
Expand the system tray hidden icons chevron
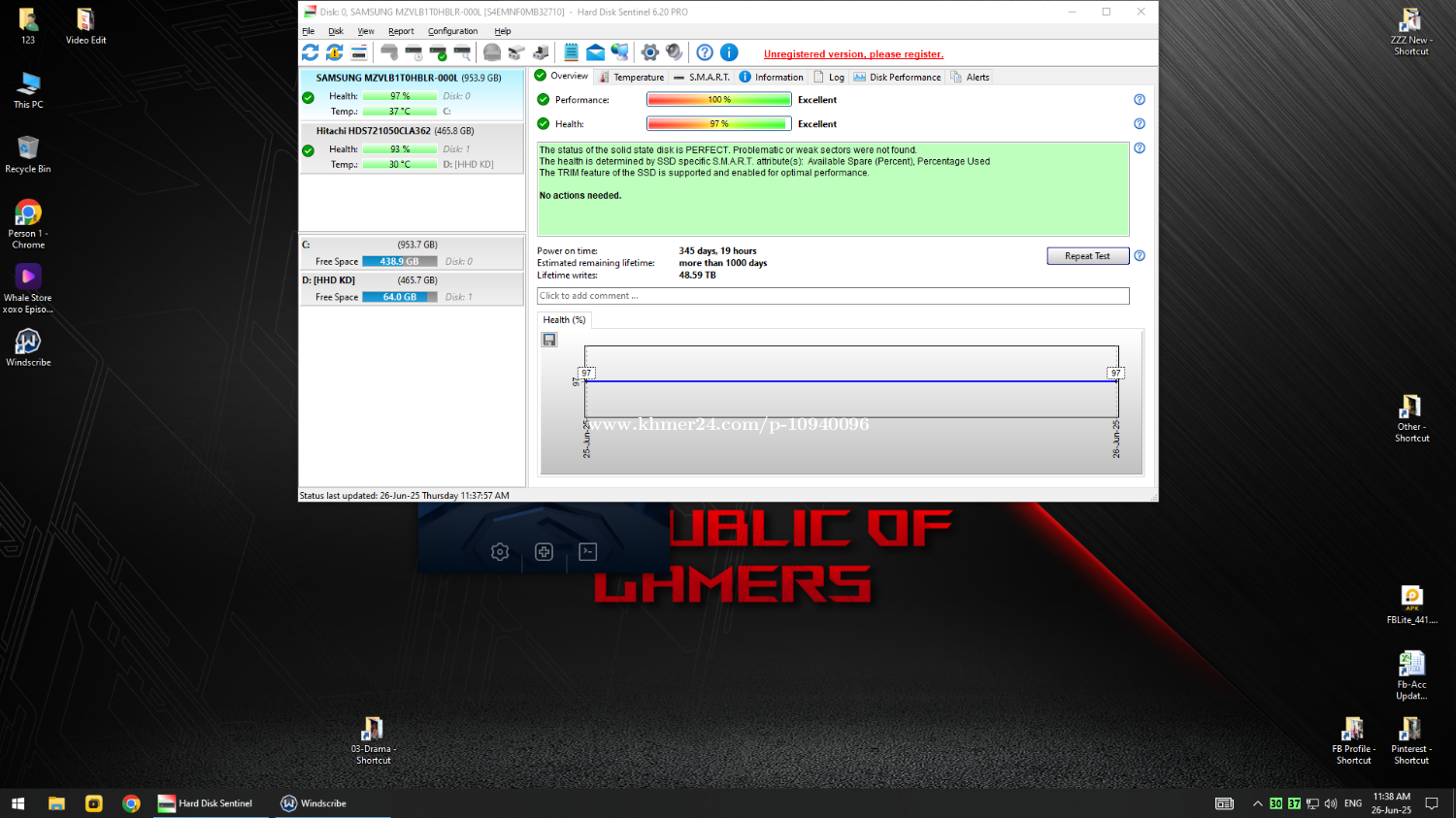pyautogui.click(x=1258, y=803)
